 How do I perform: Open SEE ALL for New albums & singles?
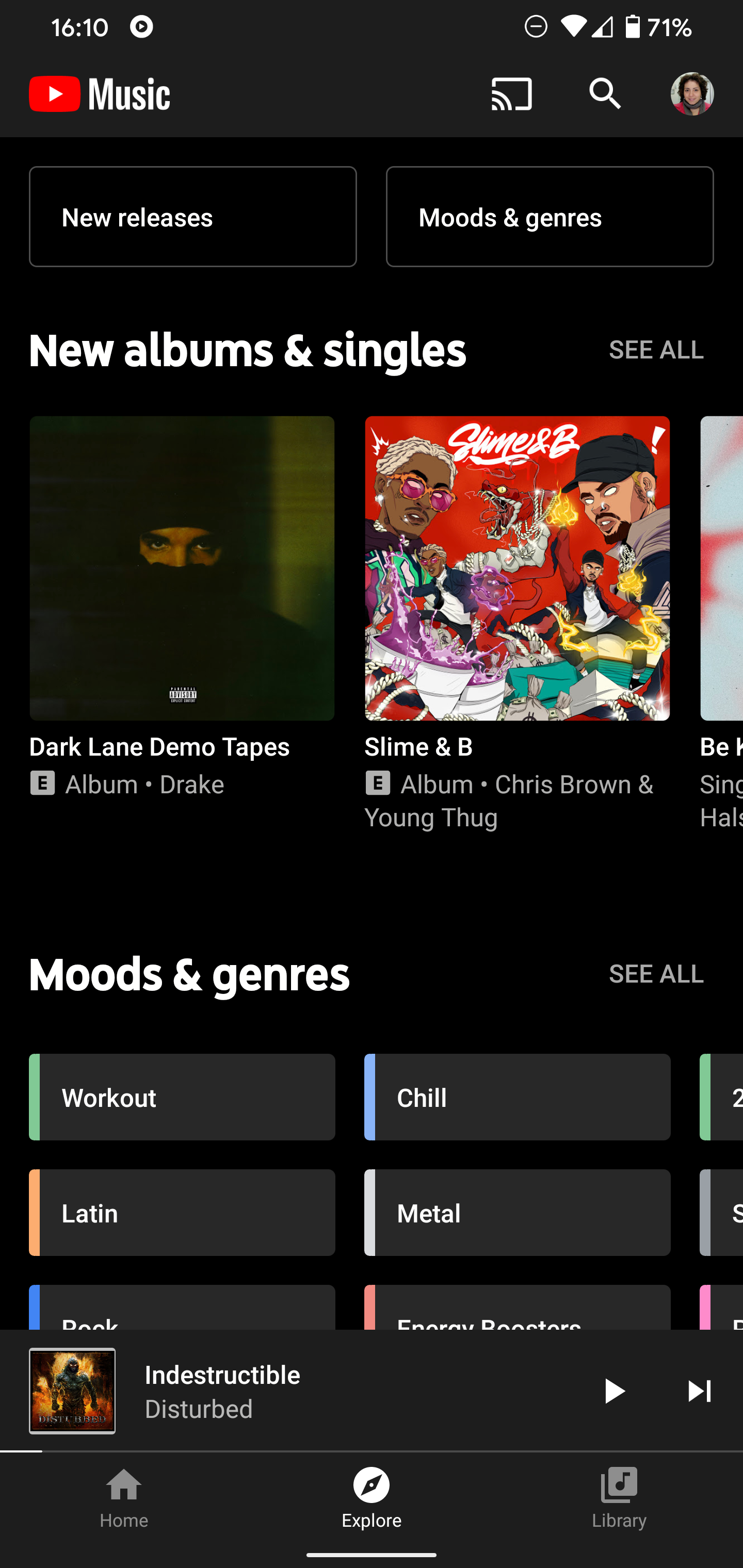point(656,349)
